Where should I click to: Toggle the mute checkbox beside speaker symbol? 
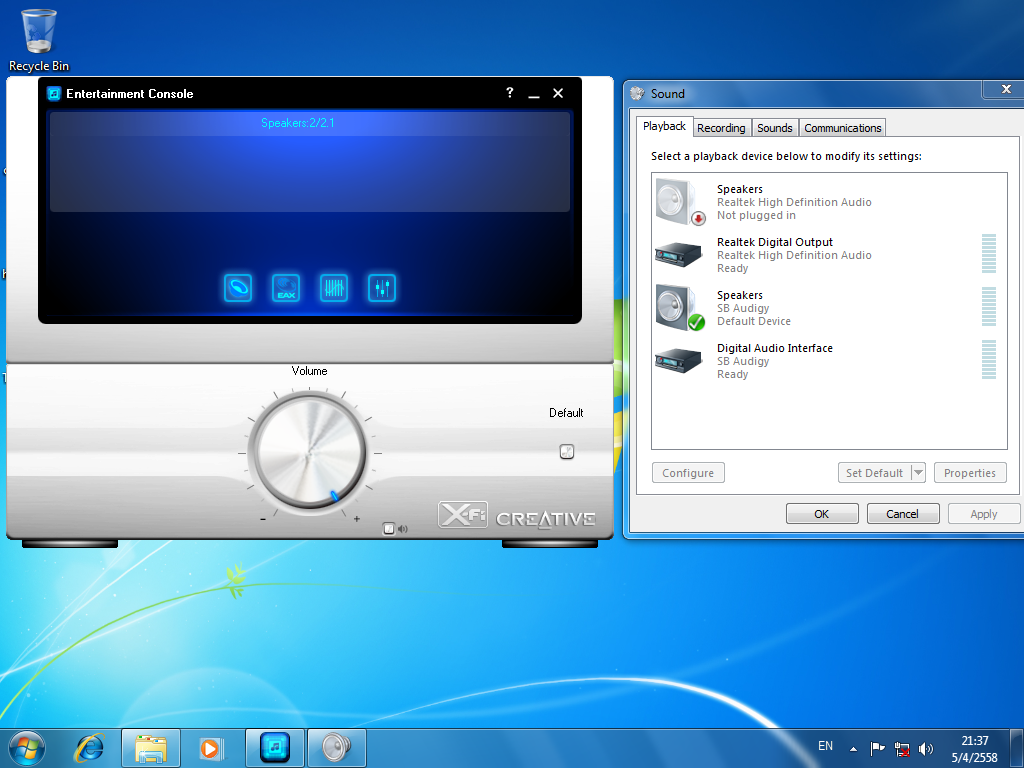pos(389,528)
